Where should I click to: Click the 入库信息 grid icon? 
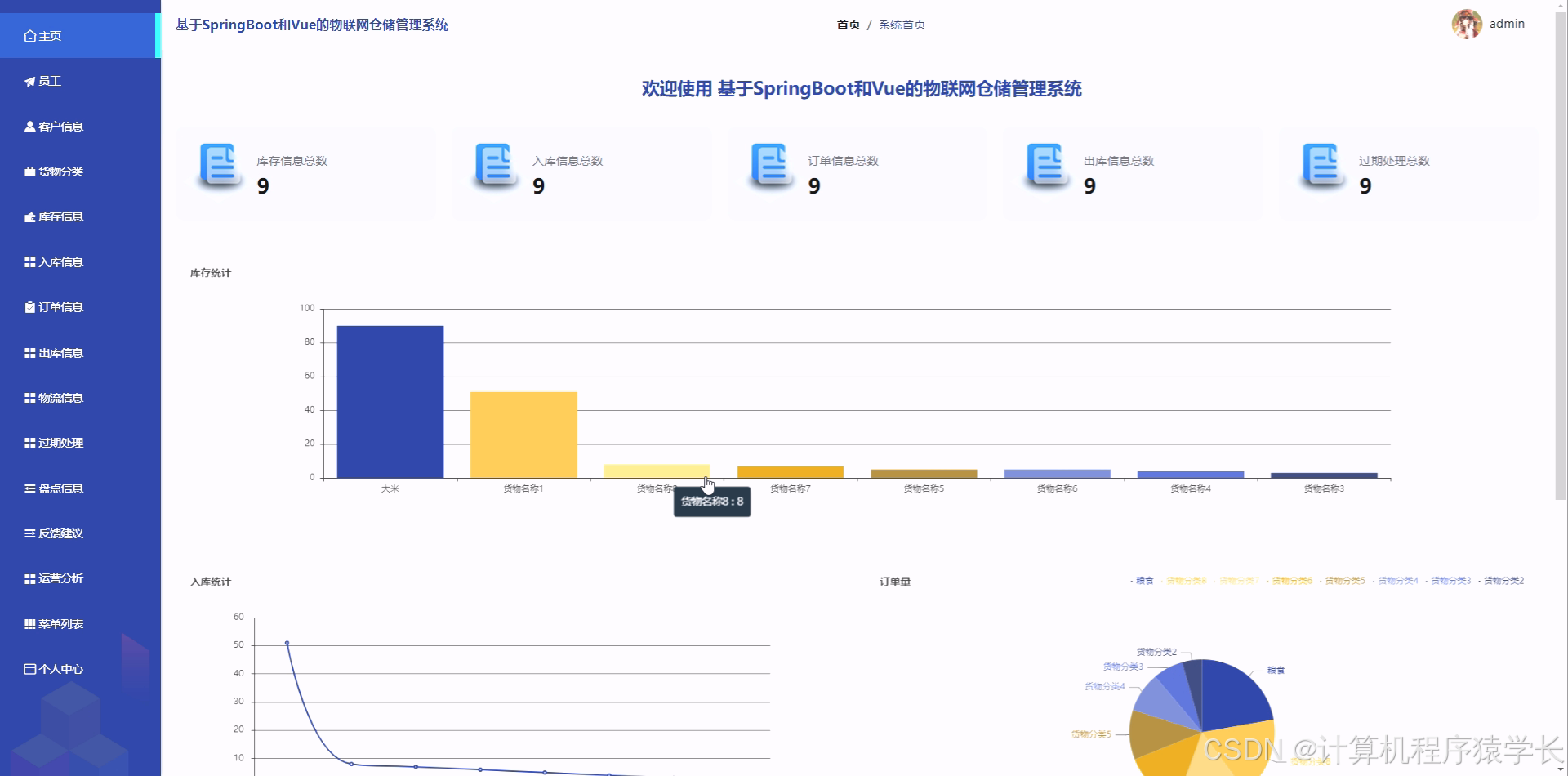coord(29,261)
